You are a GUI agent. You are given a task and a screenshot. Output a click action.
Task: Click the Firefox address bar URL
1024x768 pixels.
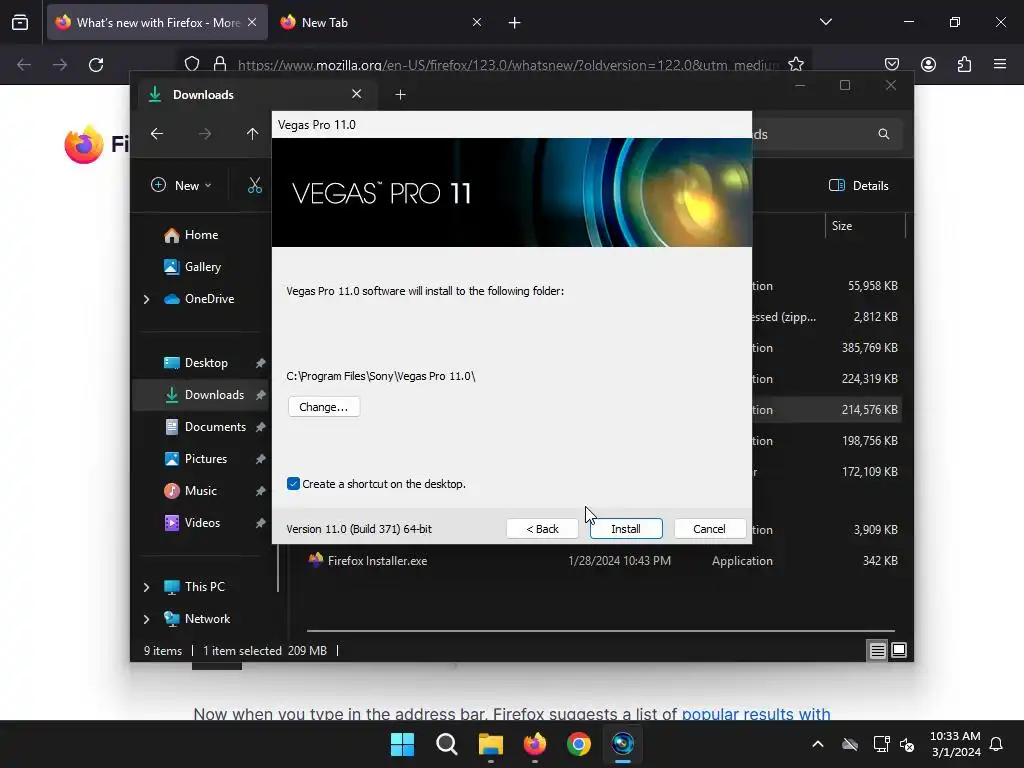(508, 65)
